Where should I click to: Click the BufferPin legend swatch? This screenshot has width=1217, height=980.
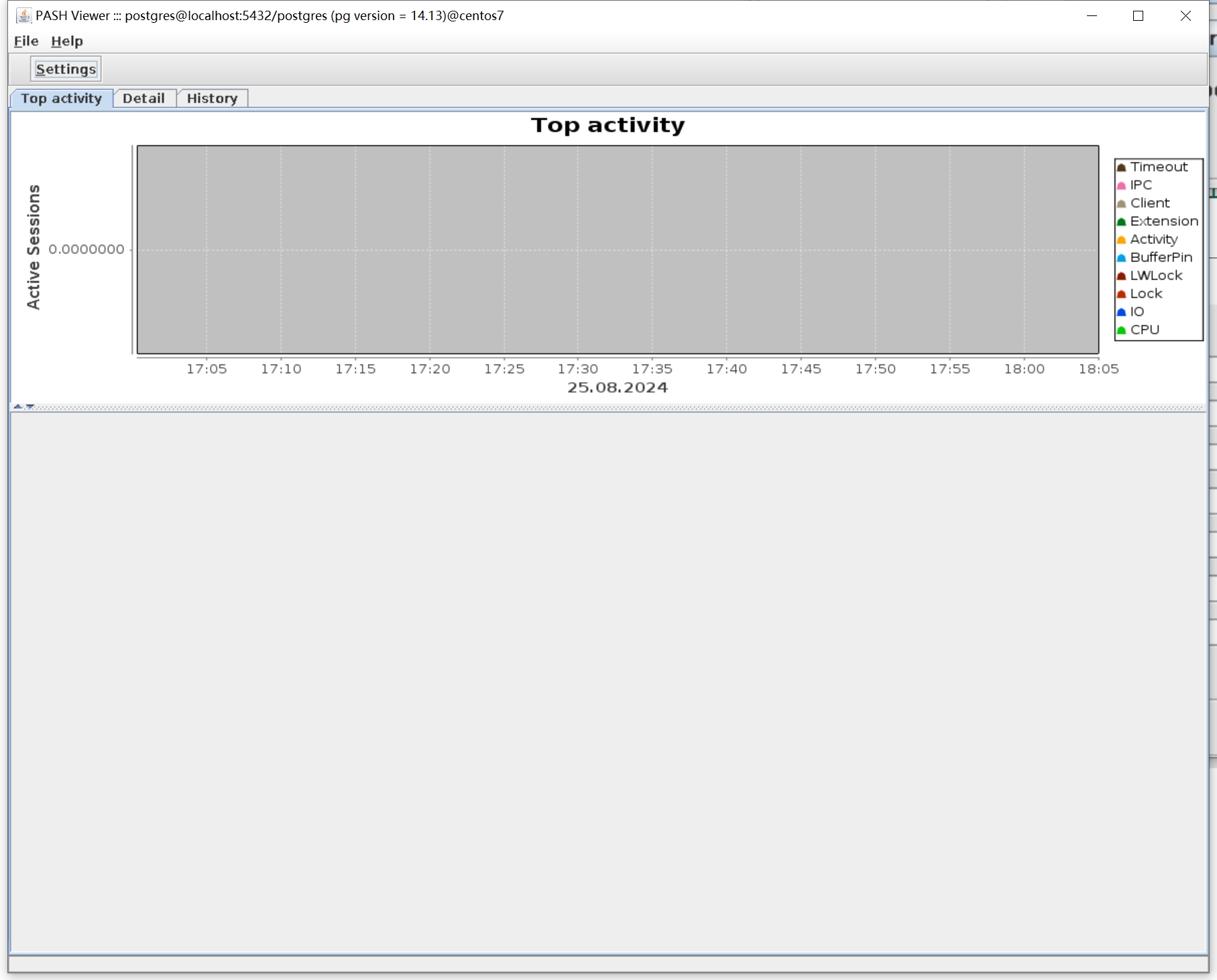pyautogui.click(x=1121, y=258)
